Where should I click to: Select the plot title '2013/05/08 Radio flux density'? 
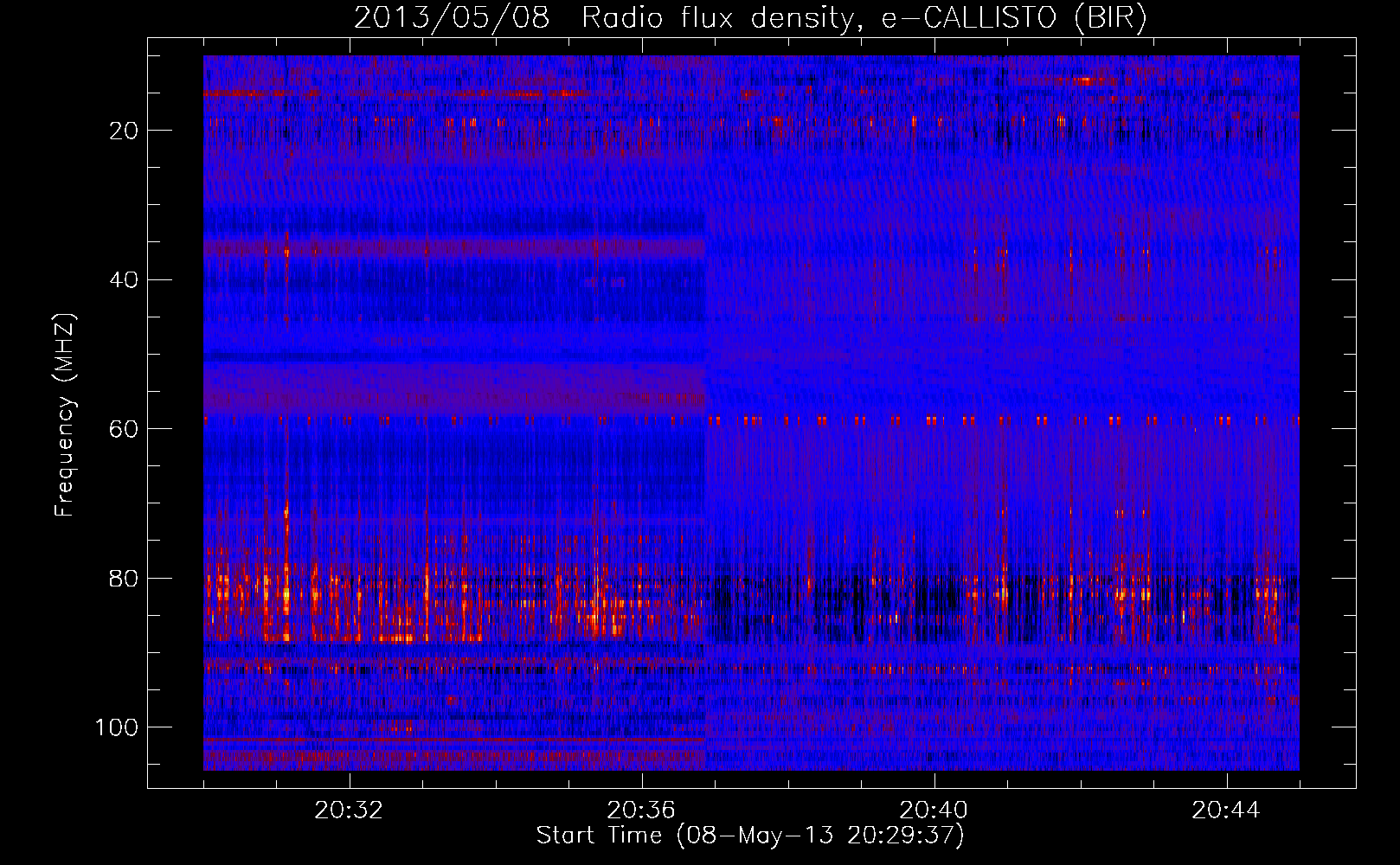[750, 18]
